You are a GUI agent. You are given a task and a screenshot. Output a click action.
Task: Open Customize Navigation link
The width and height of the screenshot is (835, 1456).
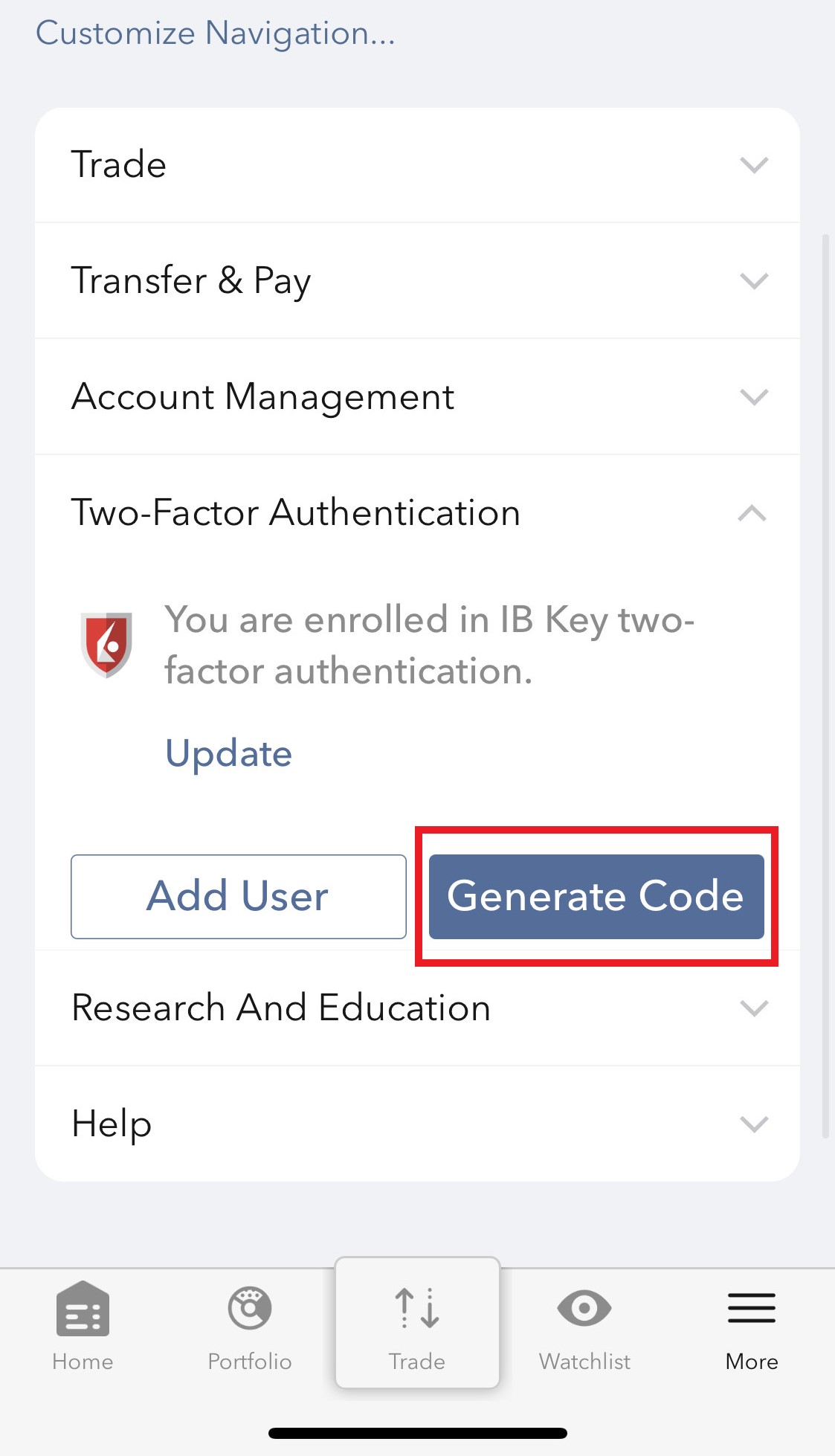tap(216, 33)
